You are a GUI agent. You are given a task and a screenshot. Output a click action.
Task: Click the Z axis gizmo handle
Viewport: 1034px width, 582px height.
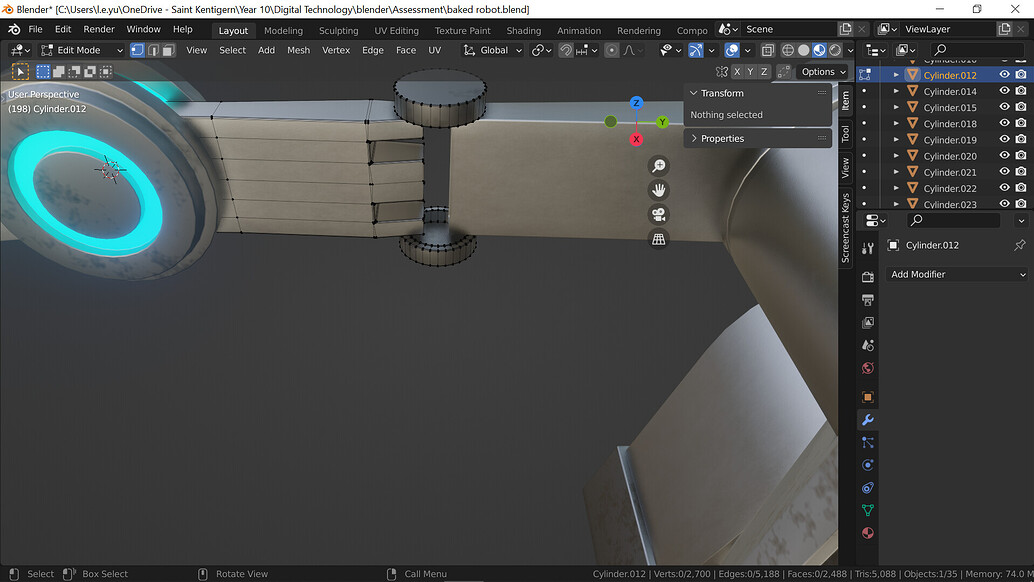[x=636, y=103]
